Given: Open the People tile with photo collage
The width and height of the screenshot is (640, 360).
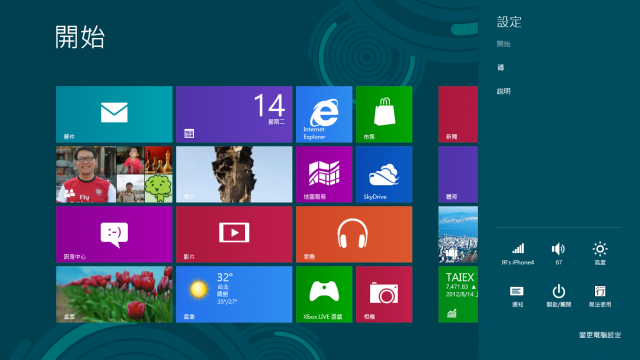Looking at the screenshot, I should pyautogui.click(x=114, y=174).
